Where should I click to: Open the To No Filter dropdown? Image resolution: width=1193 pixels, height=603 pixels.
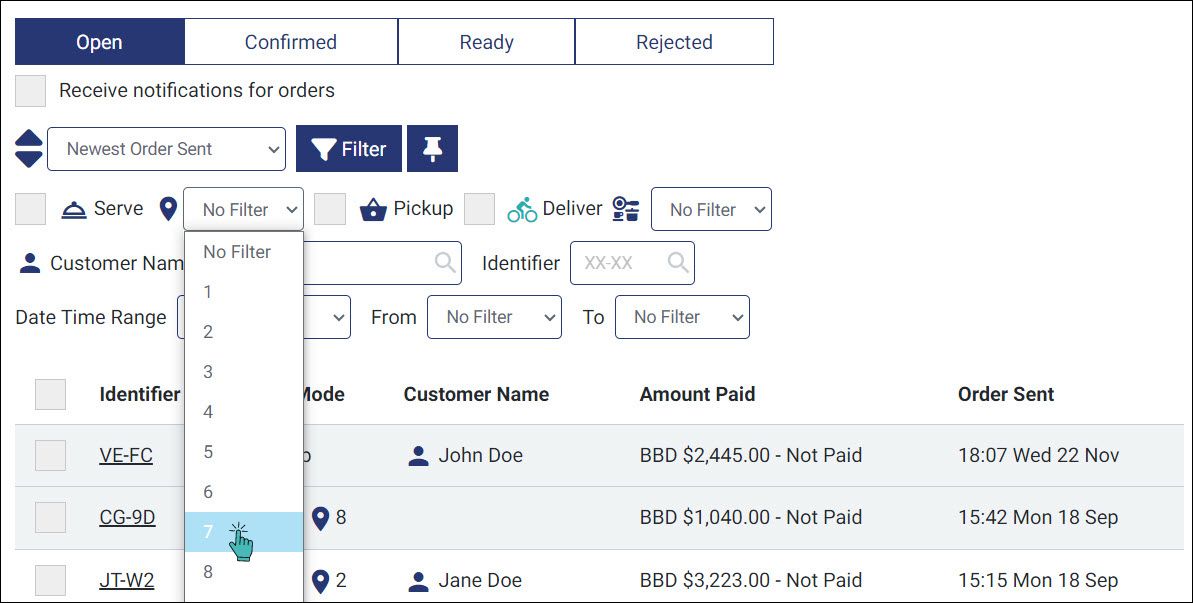(x=682, y=317)
